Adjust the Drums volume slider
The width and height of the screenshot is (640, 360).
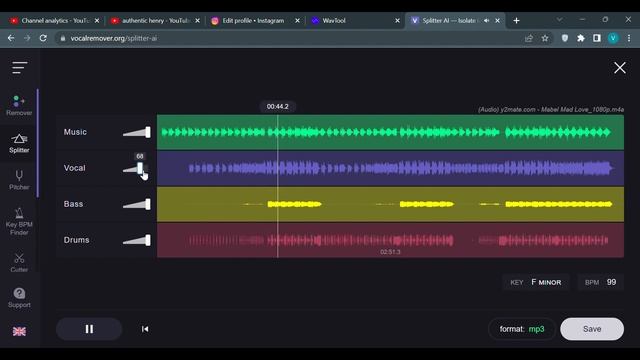click(x=137, y=240)
